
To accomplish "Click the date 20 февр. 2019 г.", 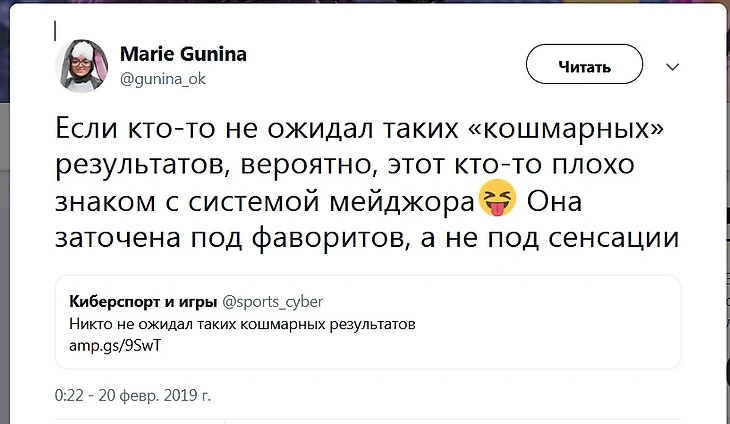I will [155, 395].
